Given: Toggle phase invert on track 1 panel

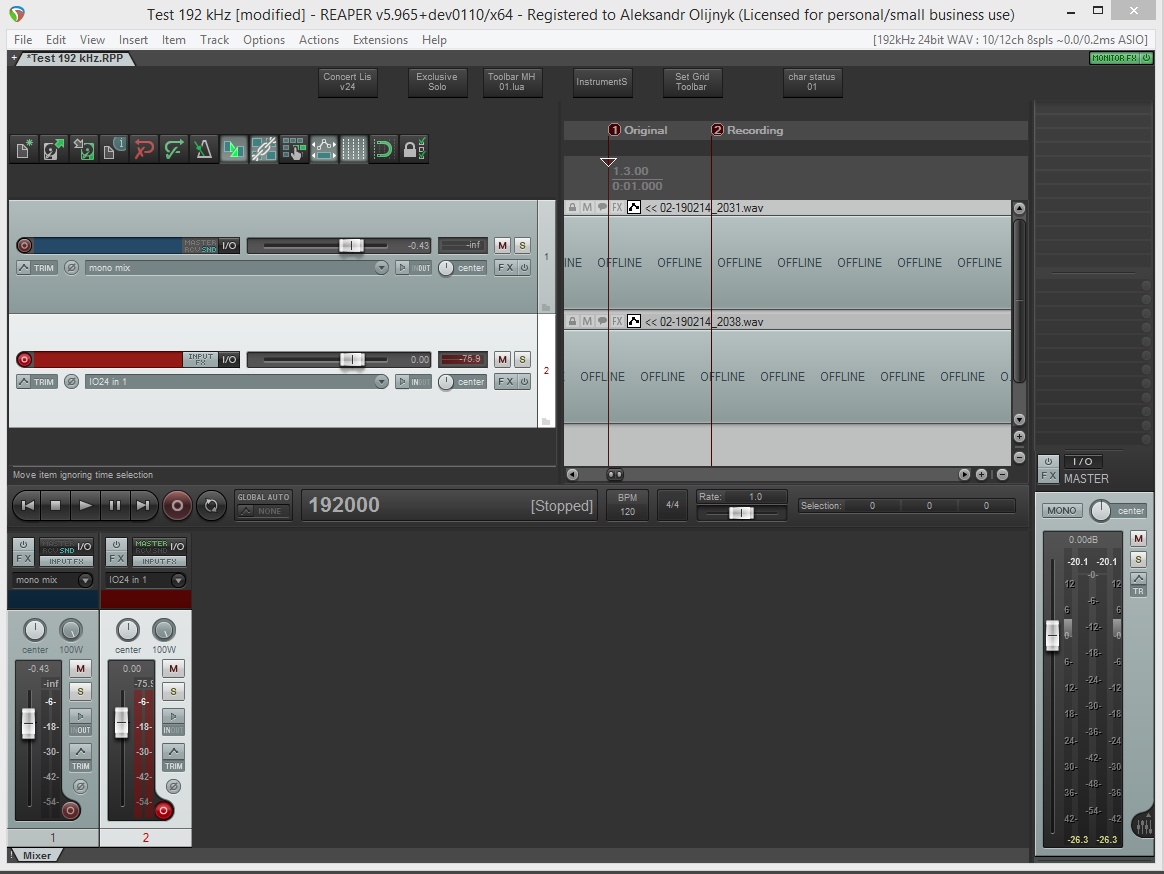Looking at the screenshot, I should coord(71,267).
